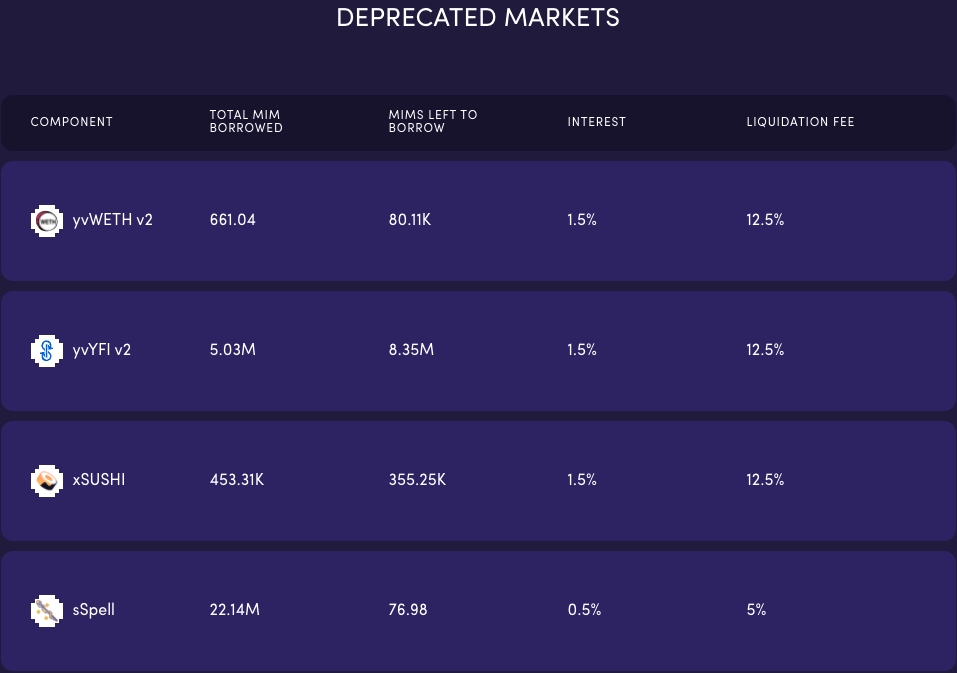This screenshot has height=673, width=957.
Task: Click the MIMs Left To Borrow header
Action: [433, 122]
